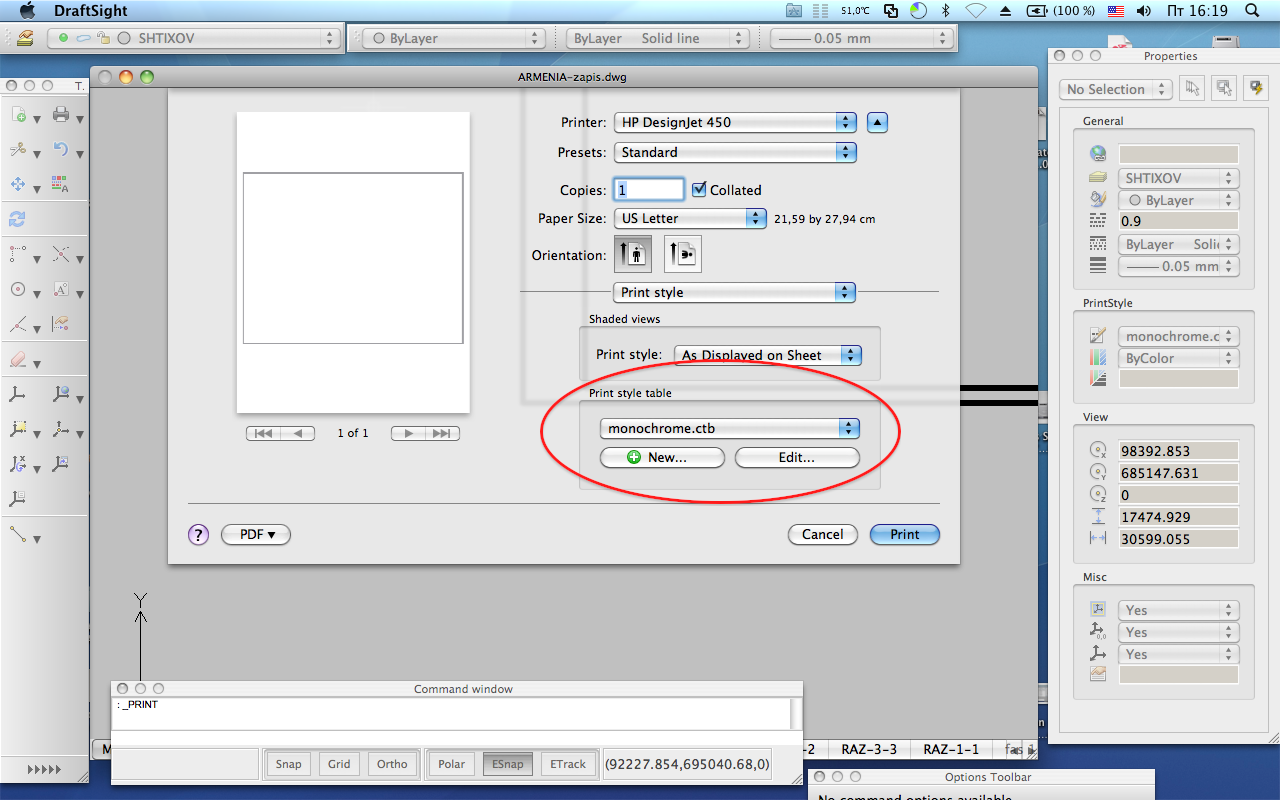Select the Pan (four-arrow move) tool
The width and height of the screenshot is (1280, 800).
18,185
